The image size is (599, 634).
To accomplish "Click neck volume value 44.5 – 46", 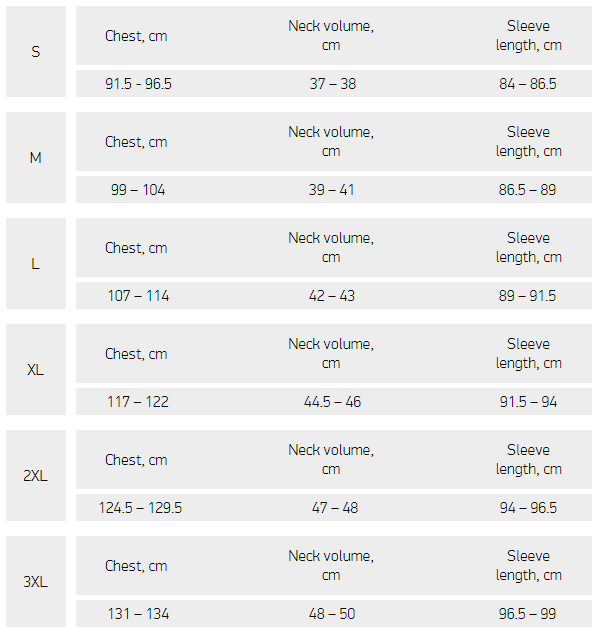I will pos(332,402).
